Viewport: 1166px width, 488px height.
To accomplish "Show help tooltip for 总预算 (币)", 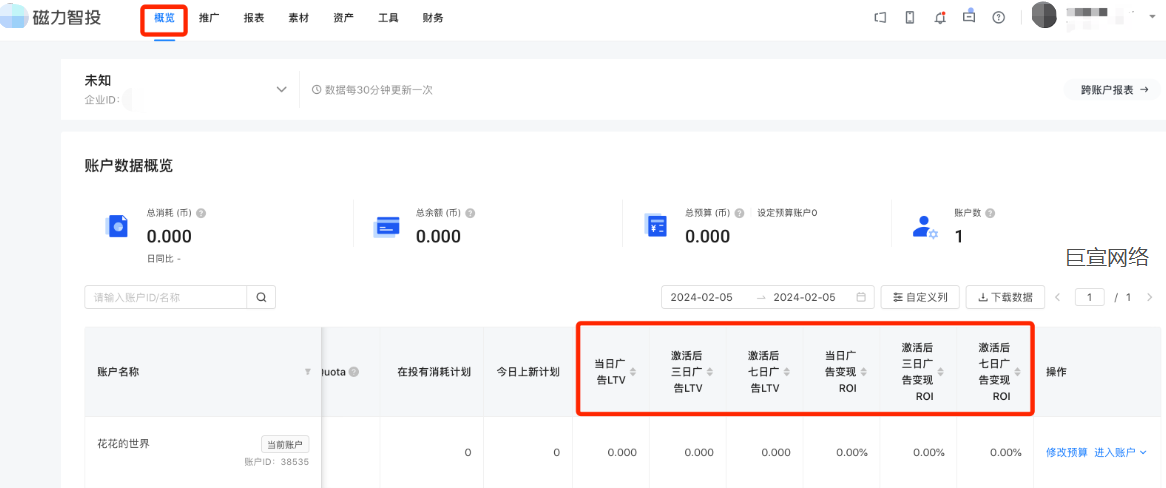I will [739, 214].
